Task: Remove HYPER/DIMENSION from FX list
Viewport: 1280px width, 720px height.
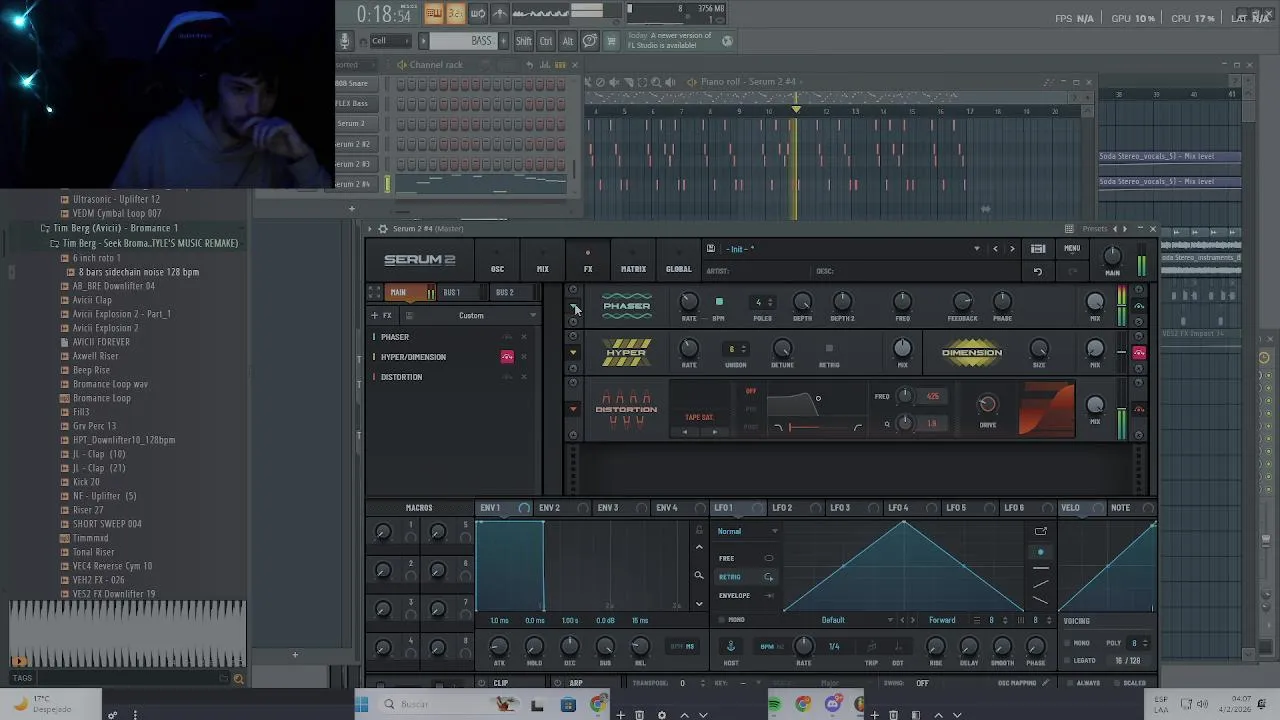Action: pos(524,357)
